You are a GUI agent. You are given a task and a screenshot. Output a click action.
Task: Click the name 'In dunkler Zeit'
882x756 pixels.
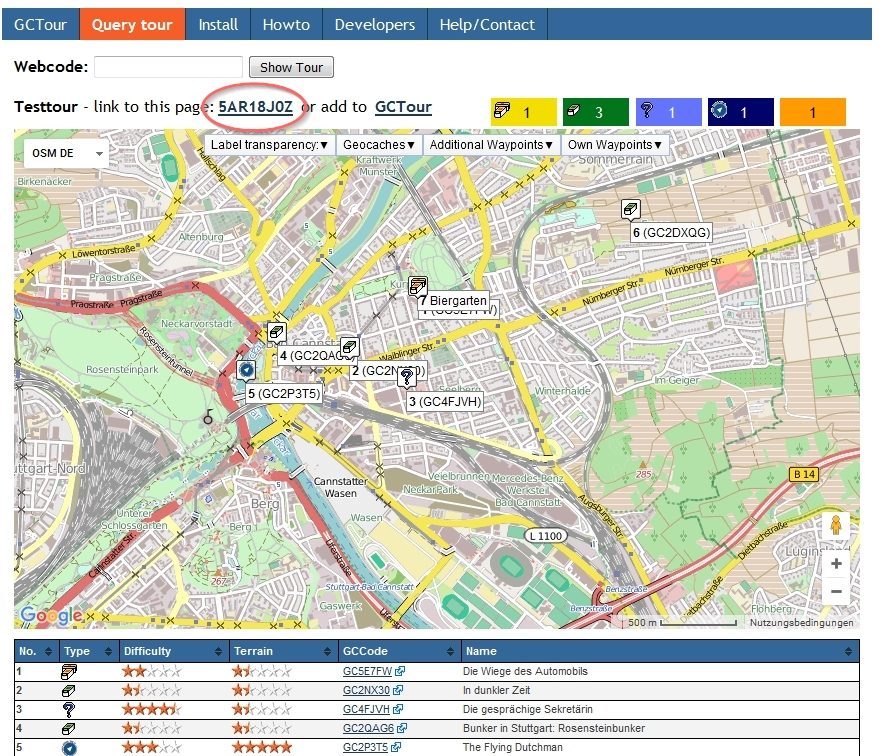click(497, 690)
